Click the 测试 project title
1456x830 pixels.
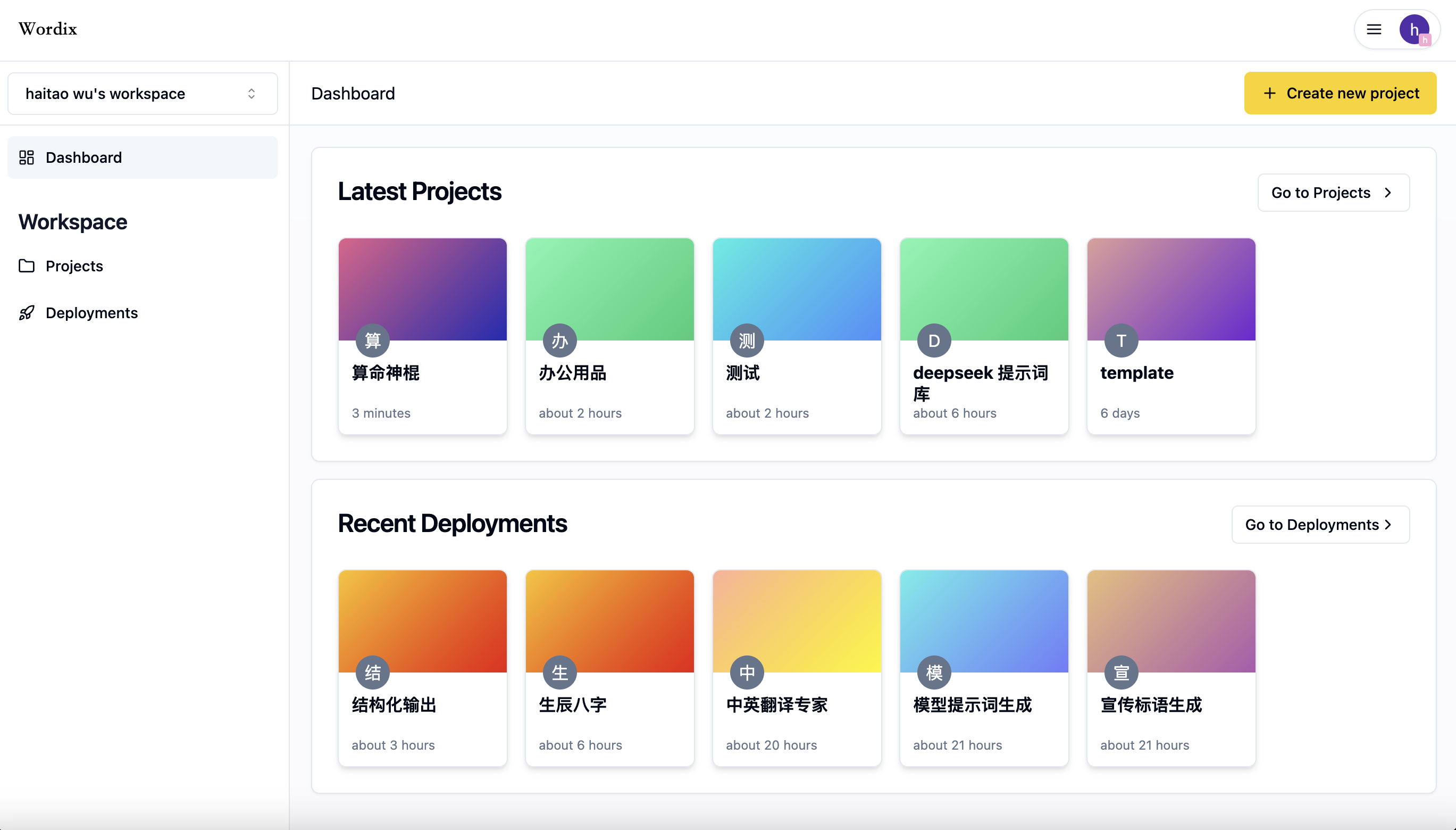(x=743, y=373)
